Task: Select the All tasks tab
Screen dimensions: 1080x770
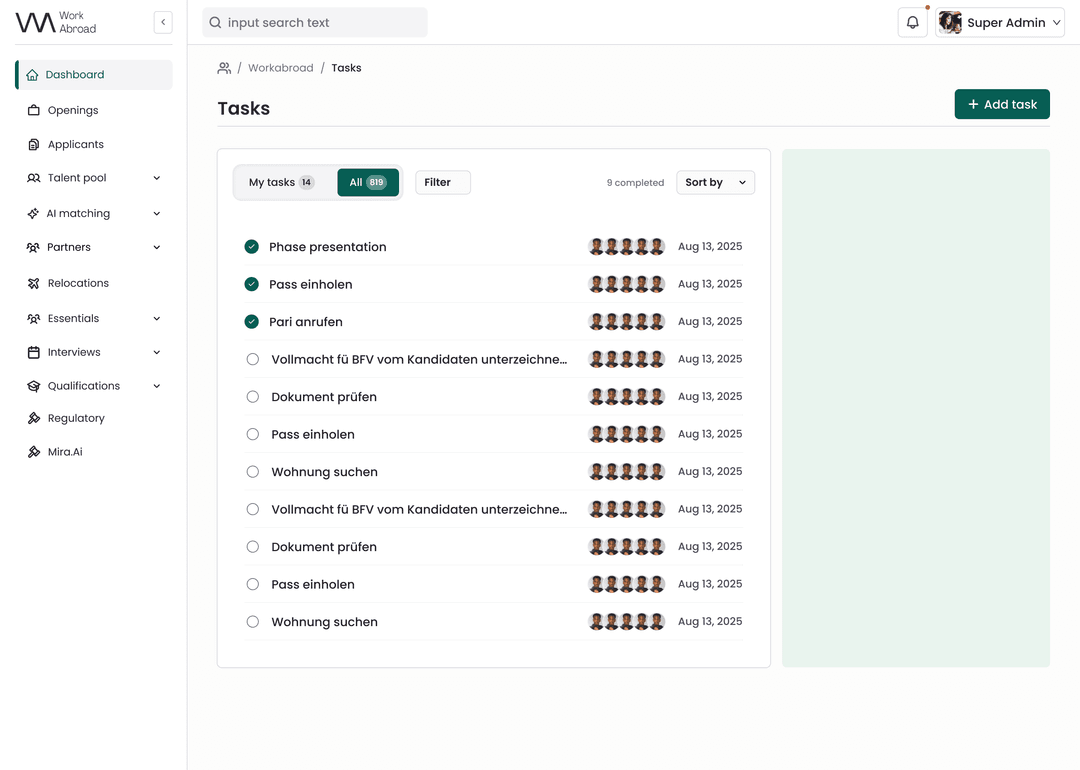Action: click(367, 182)
